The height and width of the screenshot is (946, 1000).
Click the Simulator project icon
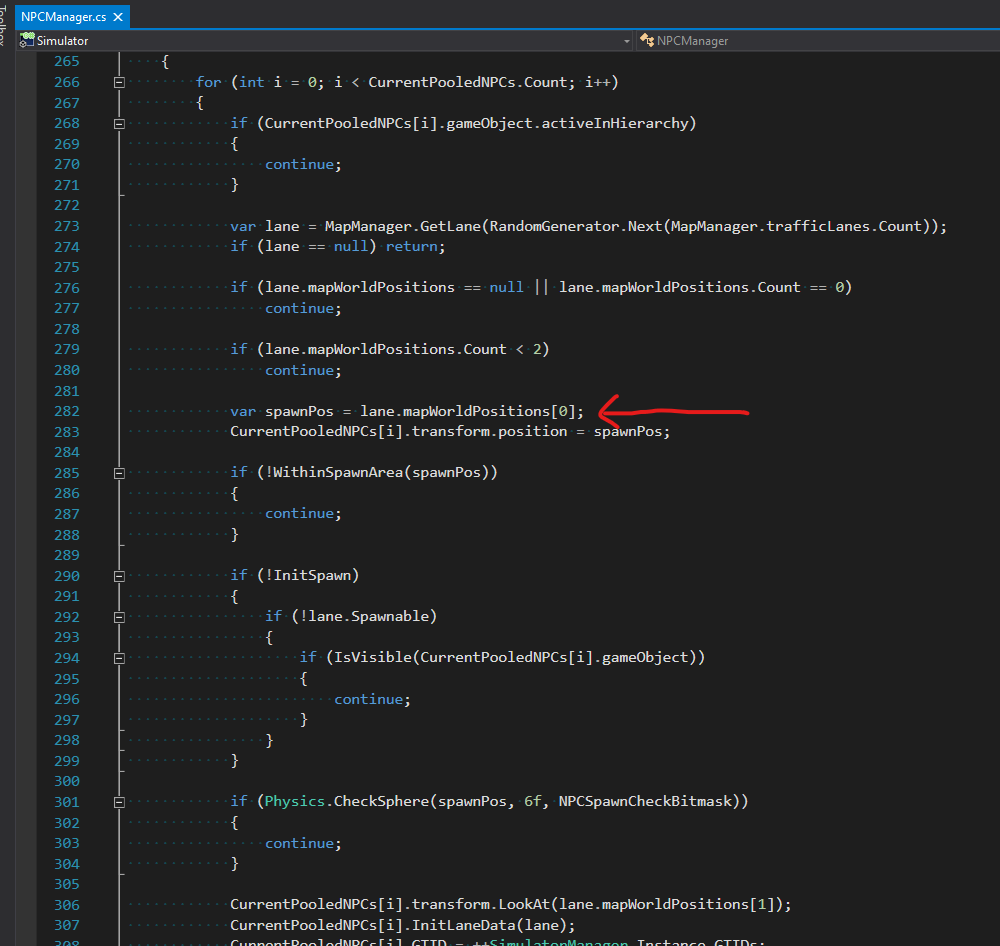27,40
